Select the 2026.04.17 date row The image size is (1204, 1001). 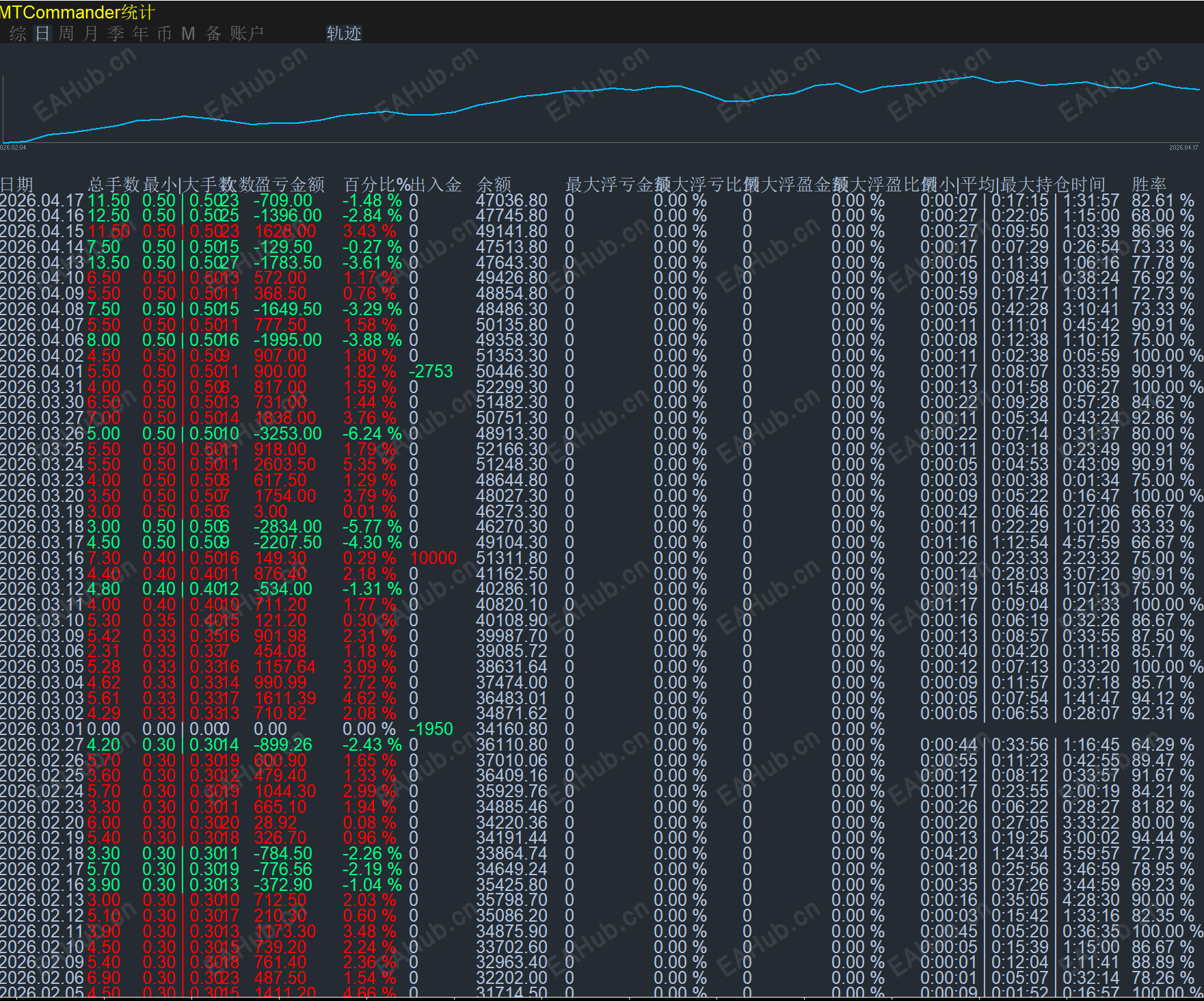coord(42,200)
